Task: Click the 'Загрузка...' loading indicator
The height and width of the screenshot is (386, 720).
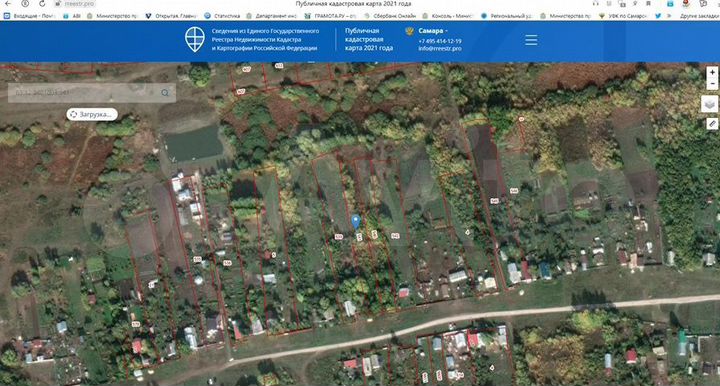Action: click(92, 114)
